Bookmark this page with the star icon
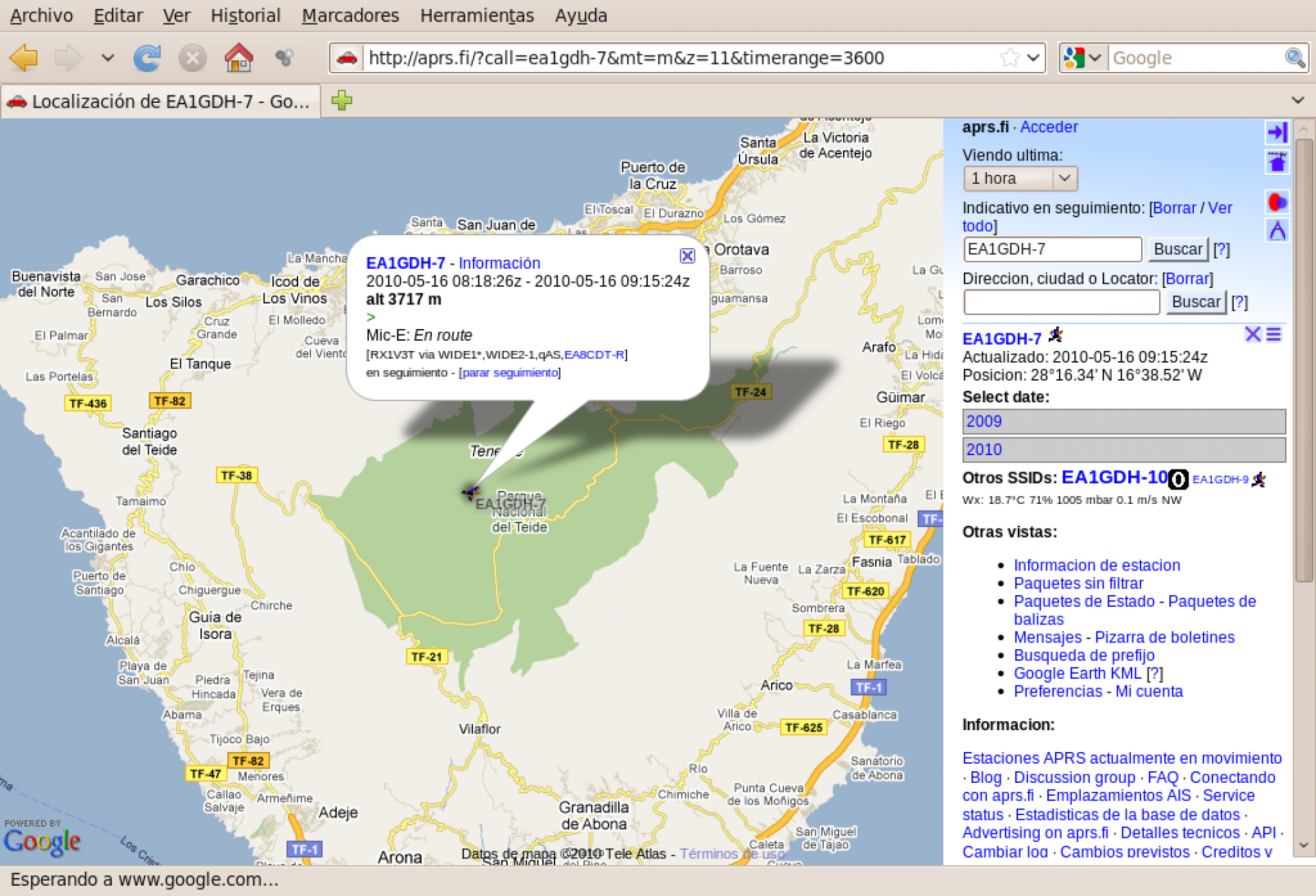 tap(1009, 58)
